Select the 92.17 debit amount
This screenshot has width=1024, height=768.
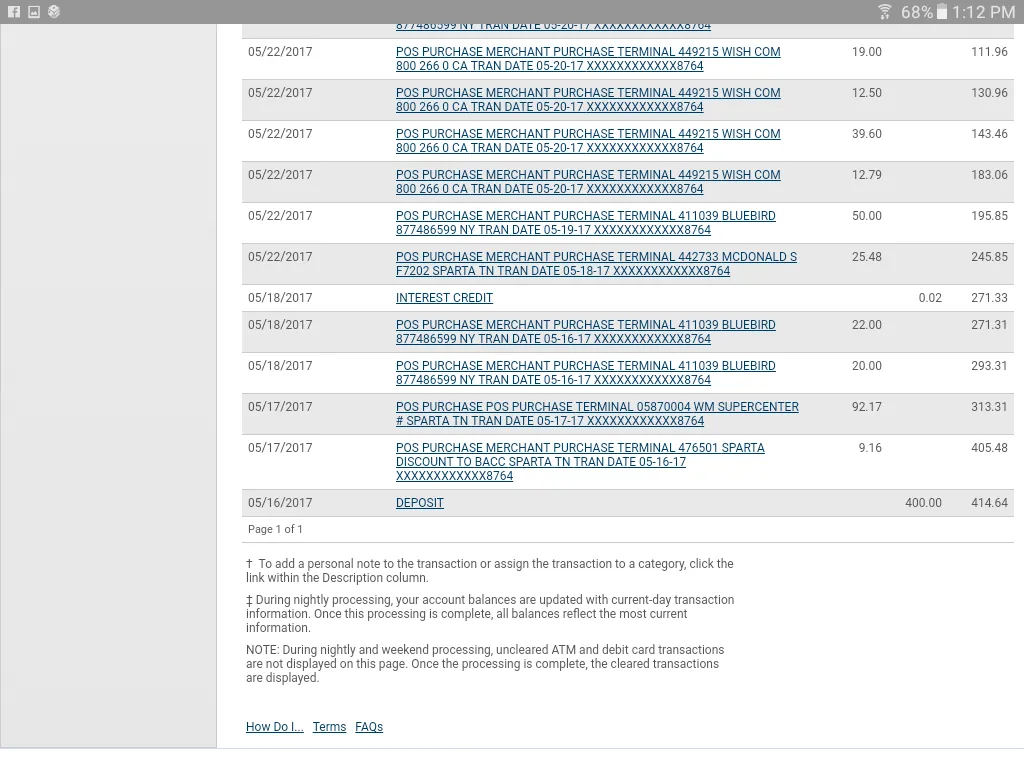[x=867, y=407]
